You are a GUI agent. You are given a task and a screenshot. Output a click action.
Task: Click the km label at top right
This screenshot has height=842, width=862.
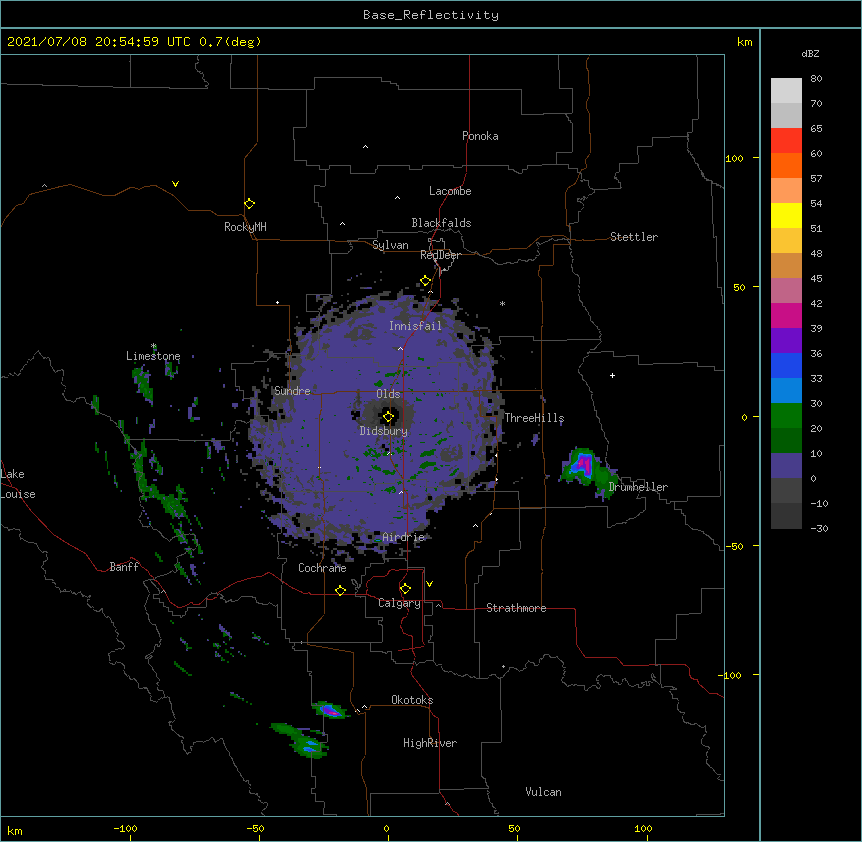tap(744, 42)
